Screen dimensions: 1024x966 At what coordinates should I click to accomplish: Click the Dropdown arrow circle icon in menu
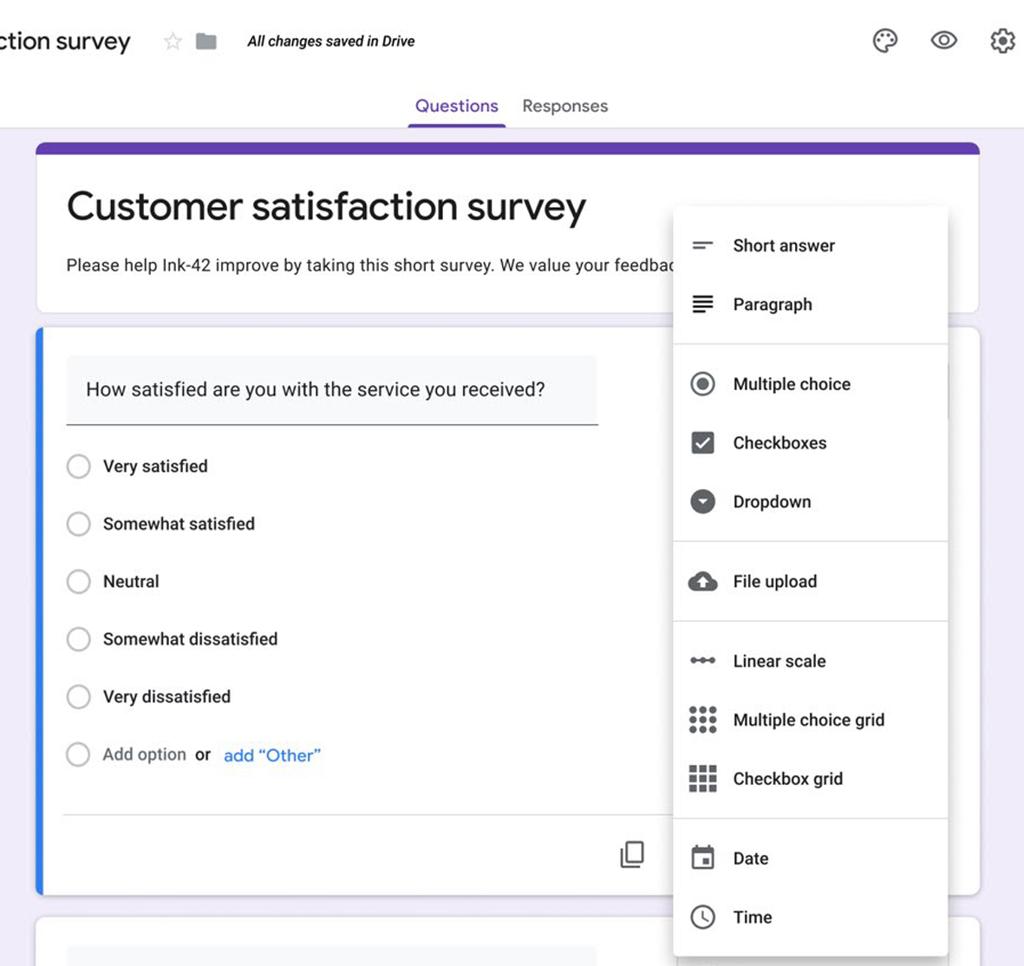pyautogui.click(x=703, y=502)
